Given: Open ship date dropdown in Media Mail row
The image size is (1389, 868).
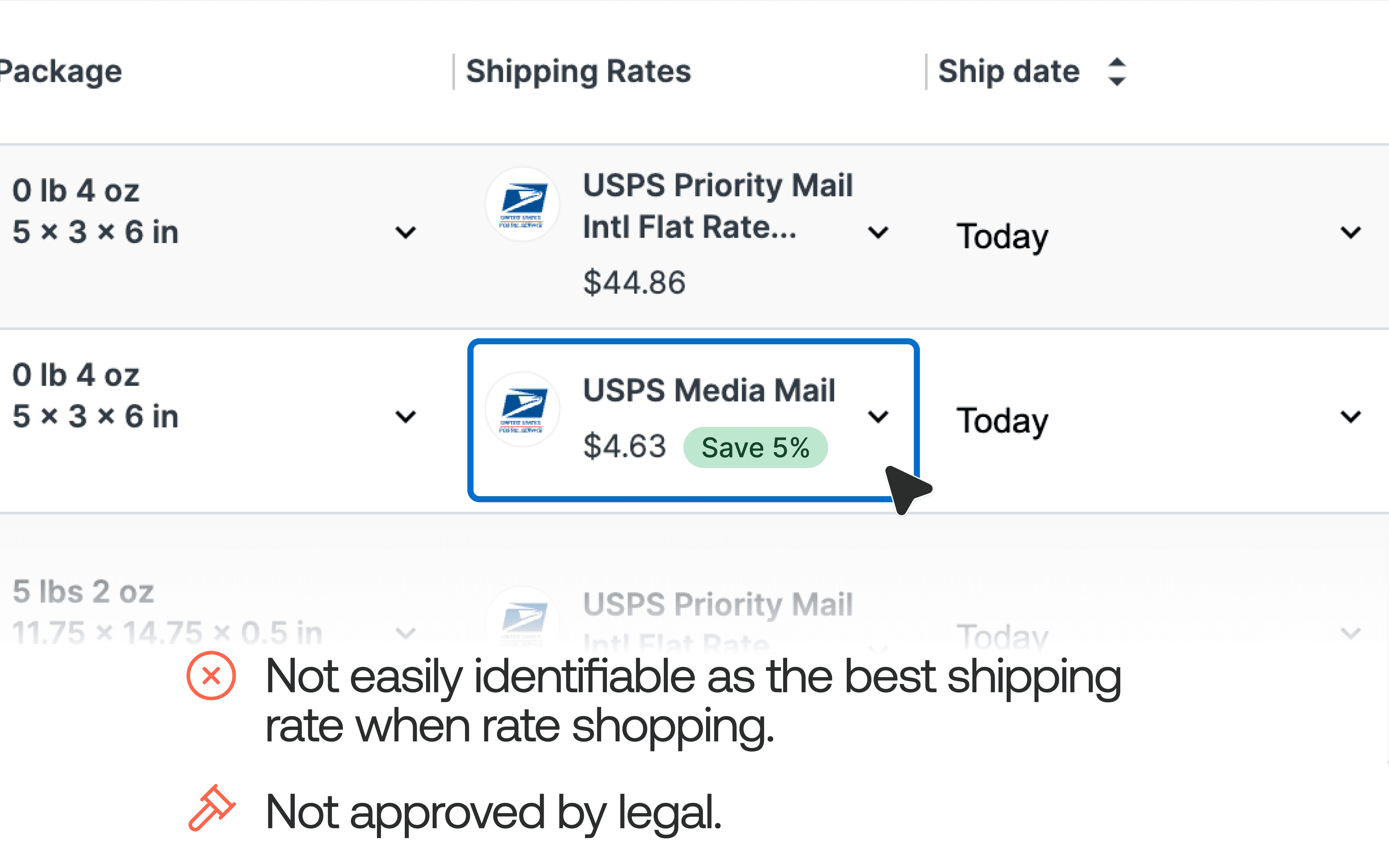Looking at the screenshot, I should [x=1351, y=416].
